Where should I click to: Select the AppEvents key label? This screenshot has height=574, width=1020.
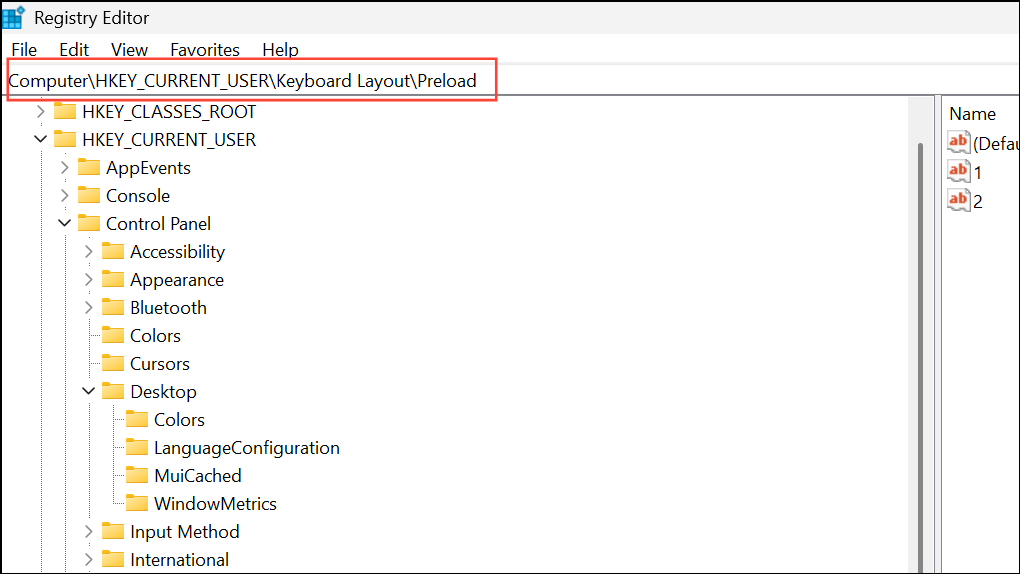[x=148, y=168]
